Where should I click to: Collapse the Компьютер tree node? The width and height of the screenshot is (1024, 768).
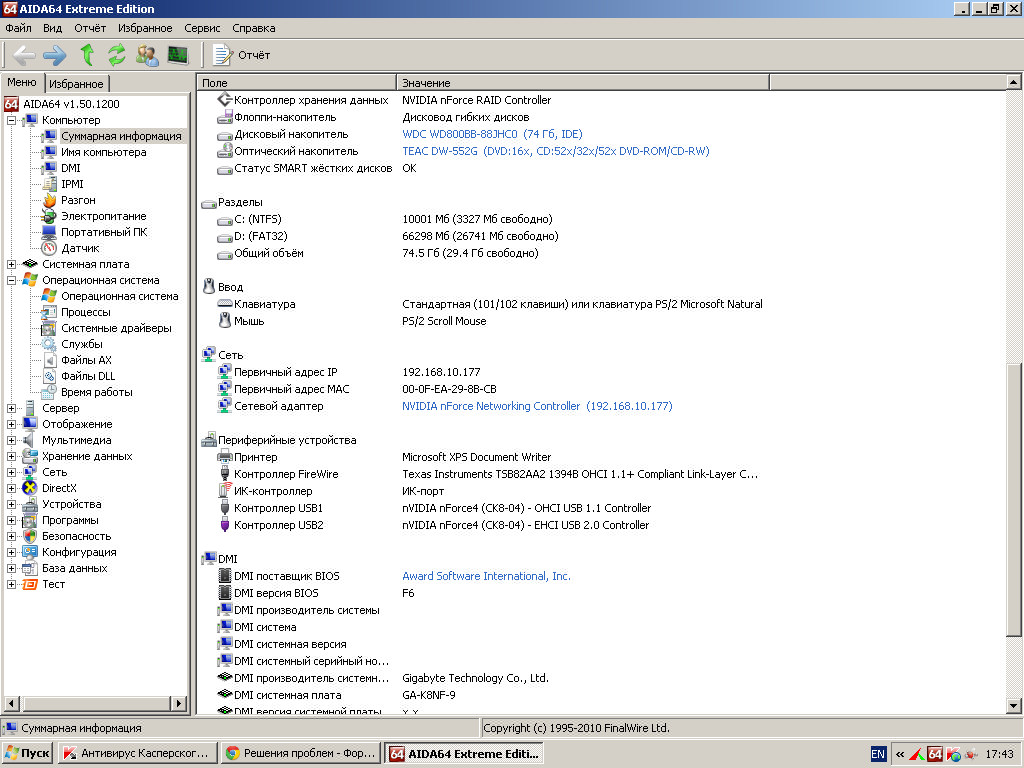[x=12, y=120]
